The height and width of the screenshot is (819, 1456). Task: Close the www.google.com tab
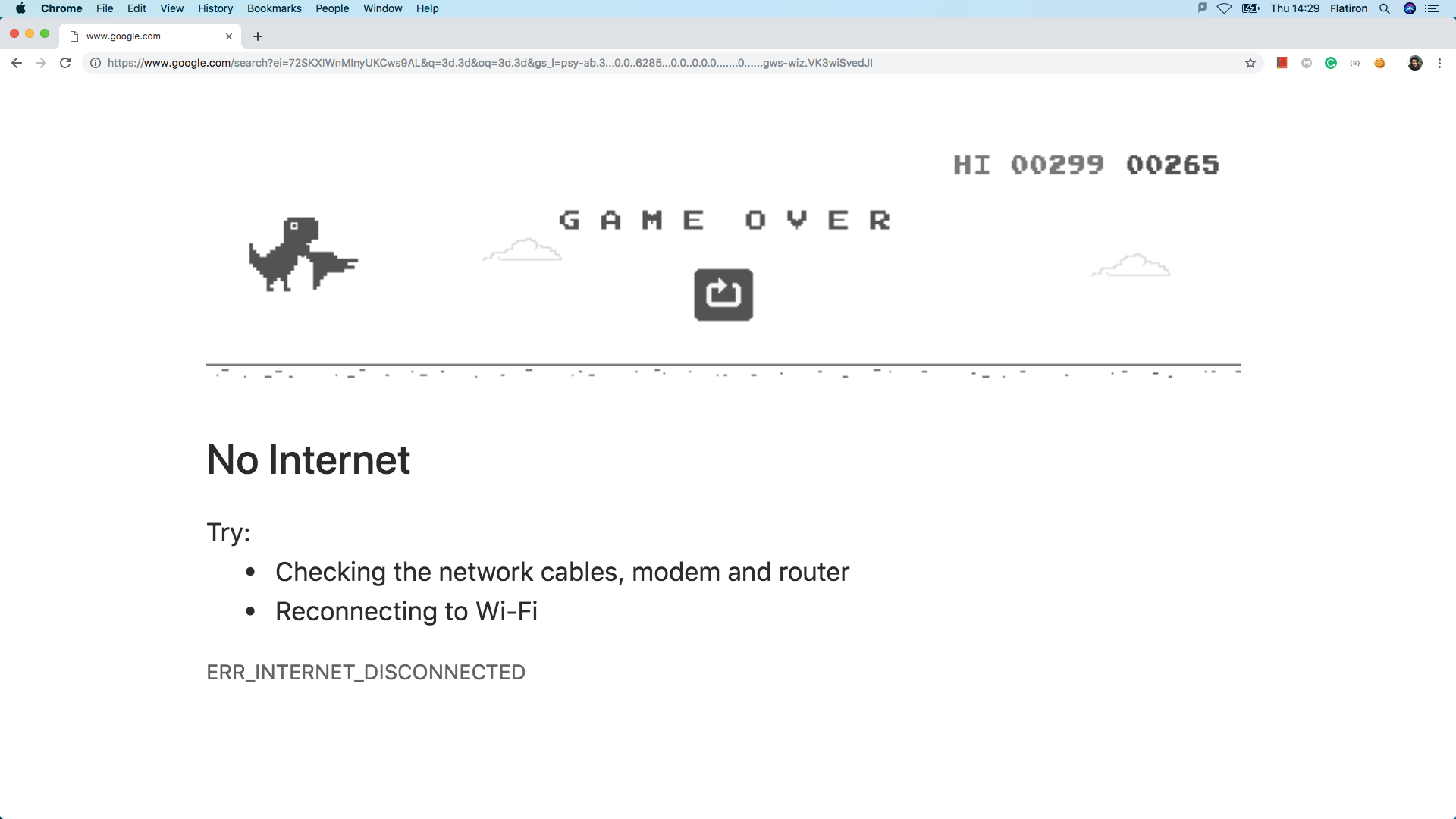(229, 36)
